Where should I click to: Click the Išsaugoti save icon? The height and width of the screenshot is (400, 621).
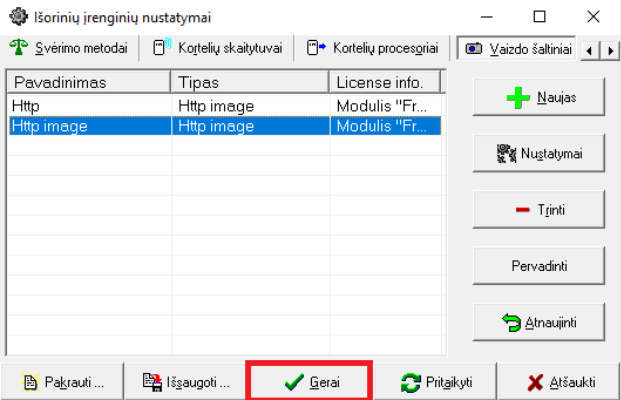pyautogui.click(x=152, y=382)
